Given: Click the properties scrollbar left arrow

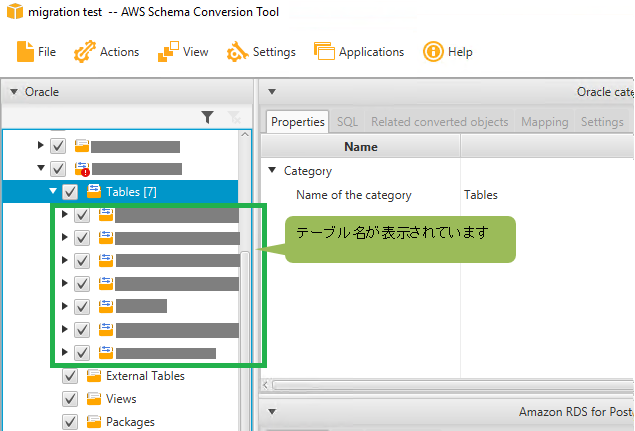Looking at the screenshot, I should (265, 384).
